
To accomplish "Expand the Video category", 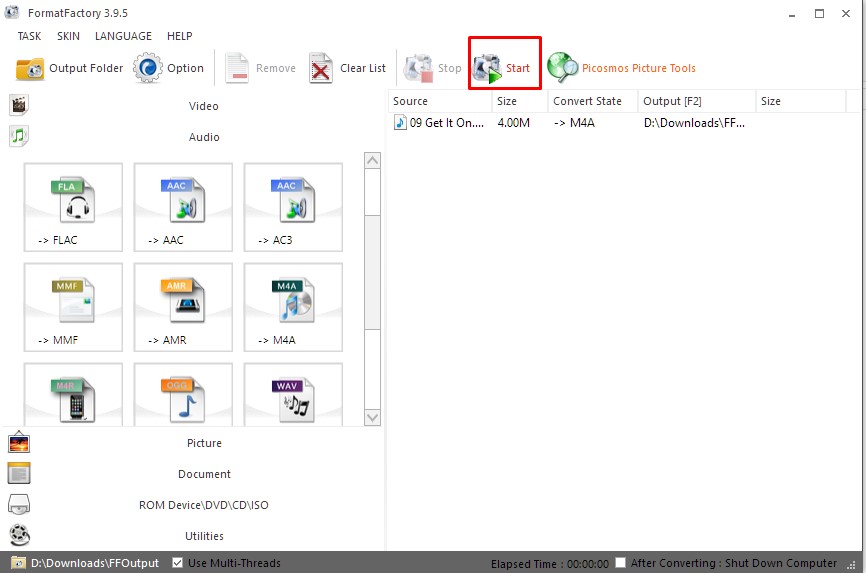I will click(x=203, y=106).
